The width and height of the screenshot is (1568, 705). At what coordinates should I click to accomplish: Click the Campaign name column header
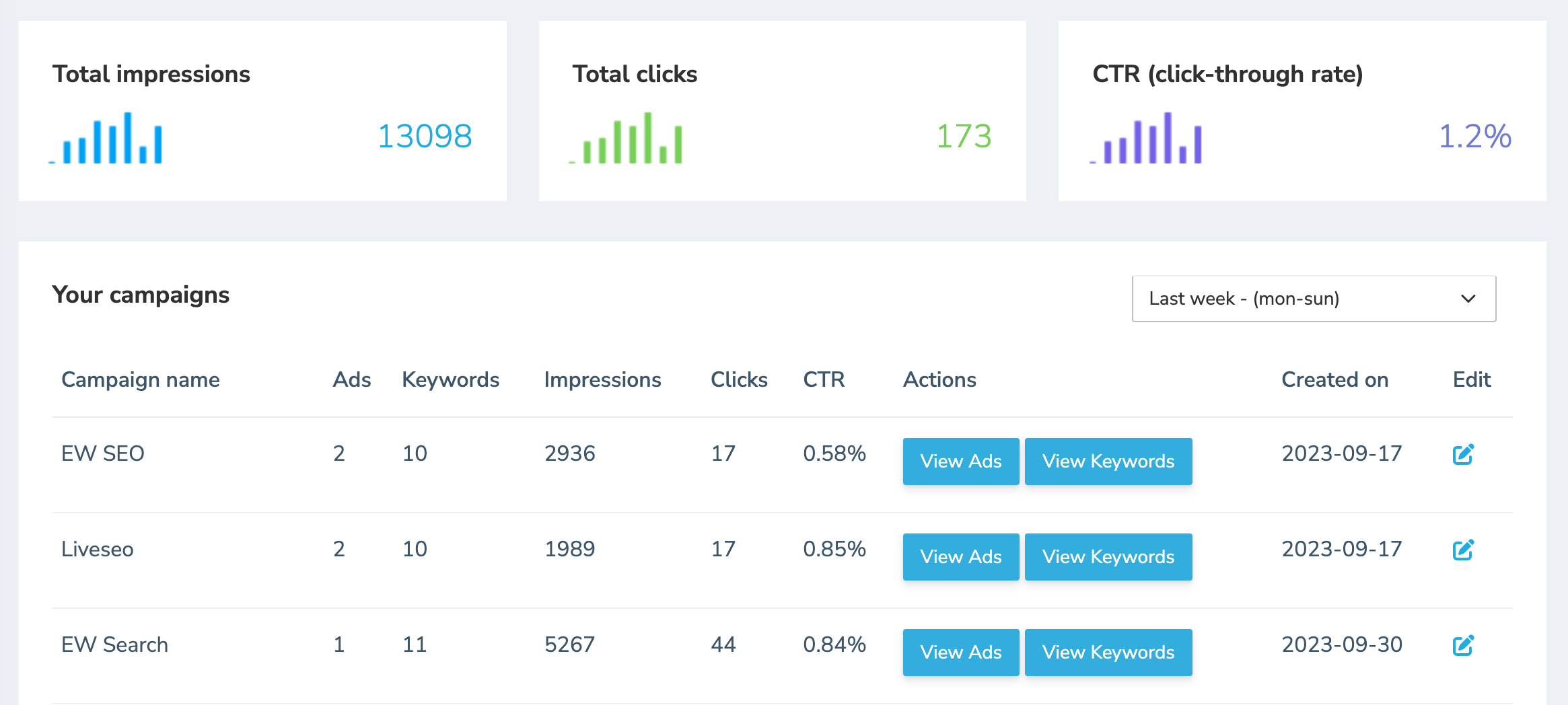(140, 380)
